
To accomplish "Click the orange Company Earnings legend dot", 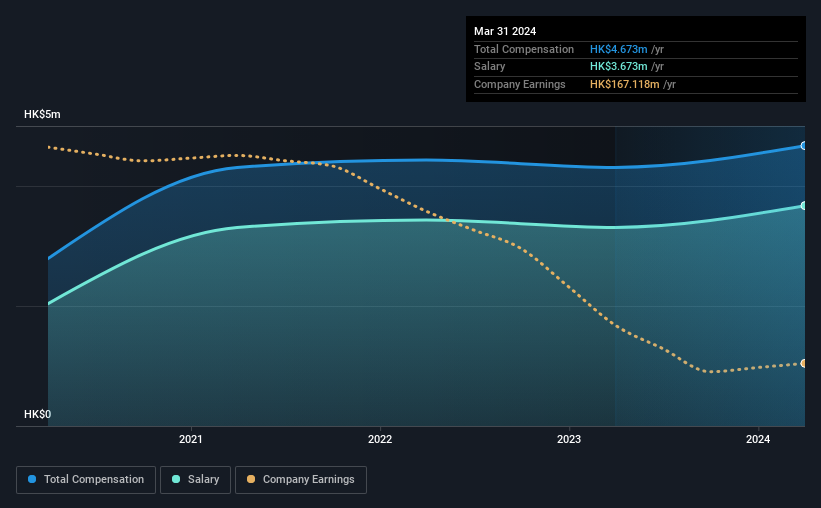I will 251,479.
